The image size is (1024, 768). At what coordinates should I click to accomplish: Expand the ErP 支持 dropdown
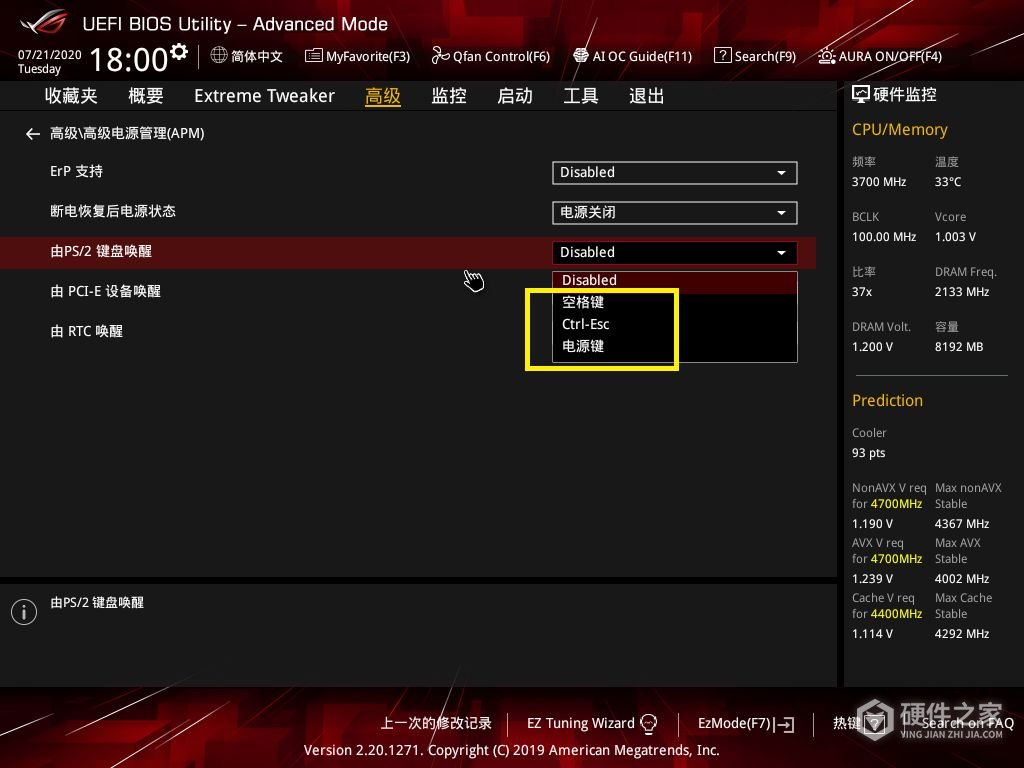tap(675, 173)
